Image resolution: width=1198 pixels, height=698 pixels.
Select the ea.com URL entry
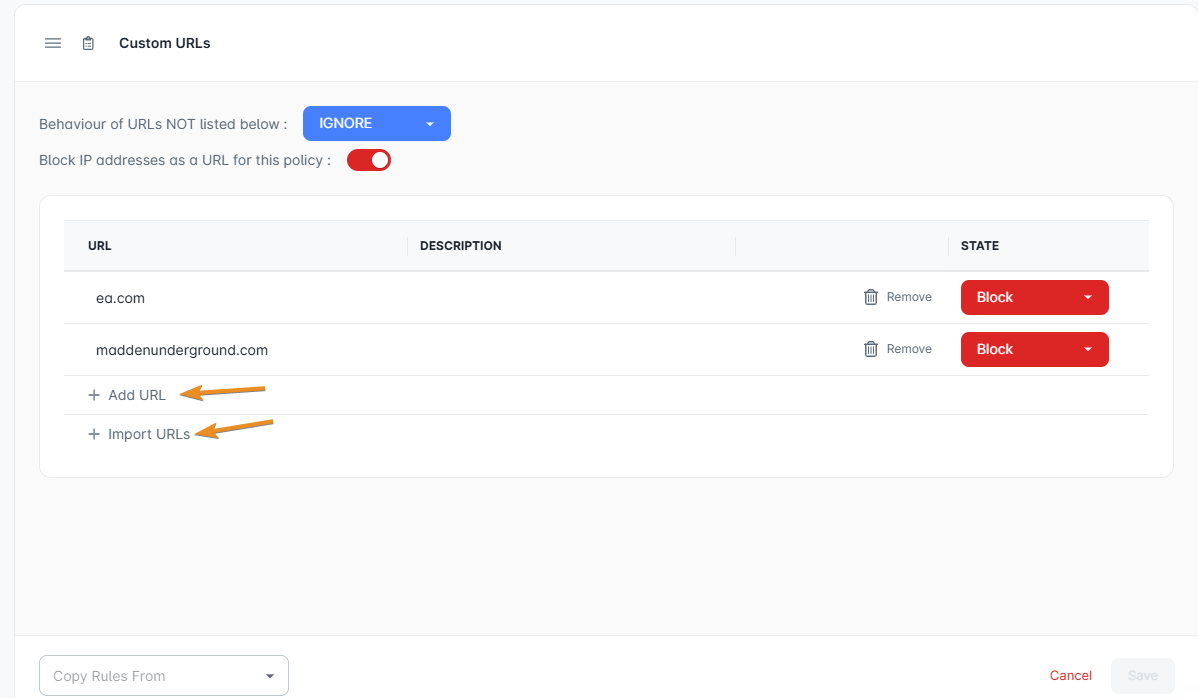(x=120, y=298)
